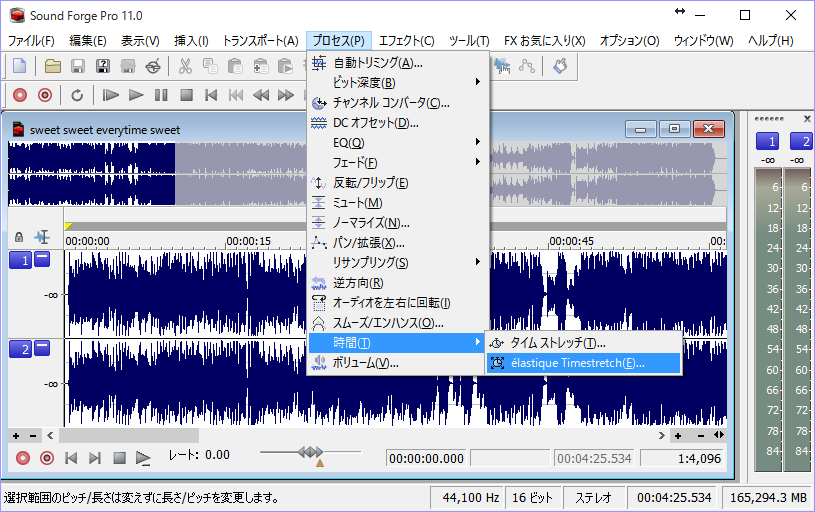Click the Save As floppy with question mark
The width and height of the screenshot is (815, 512).
(103, 66)
